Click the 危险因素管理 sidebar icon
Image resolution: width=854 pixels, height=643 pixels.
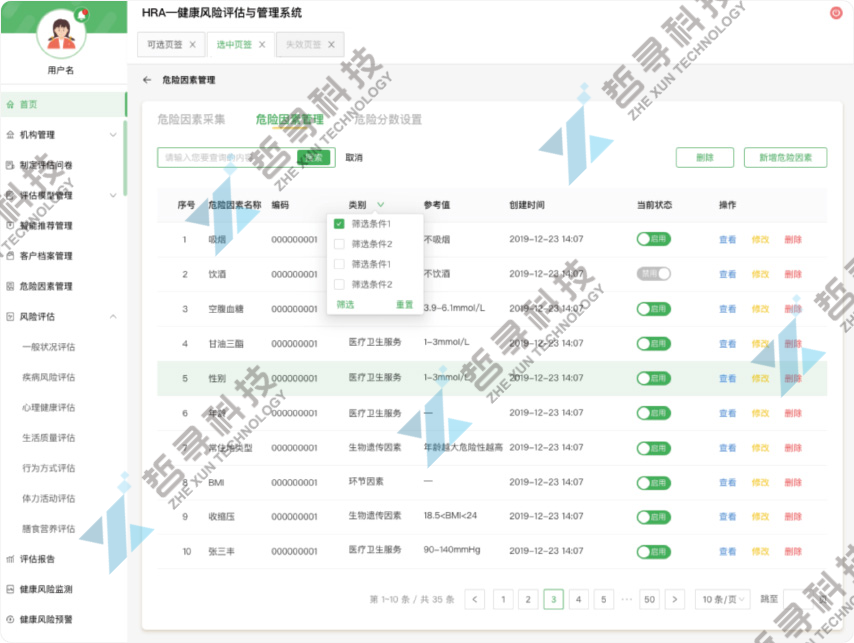point(10,286)
